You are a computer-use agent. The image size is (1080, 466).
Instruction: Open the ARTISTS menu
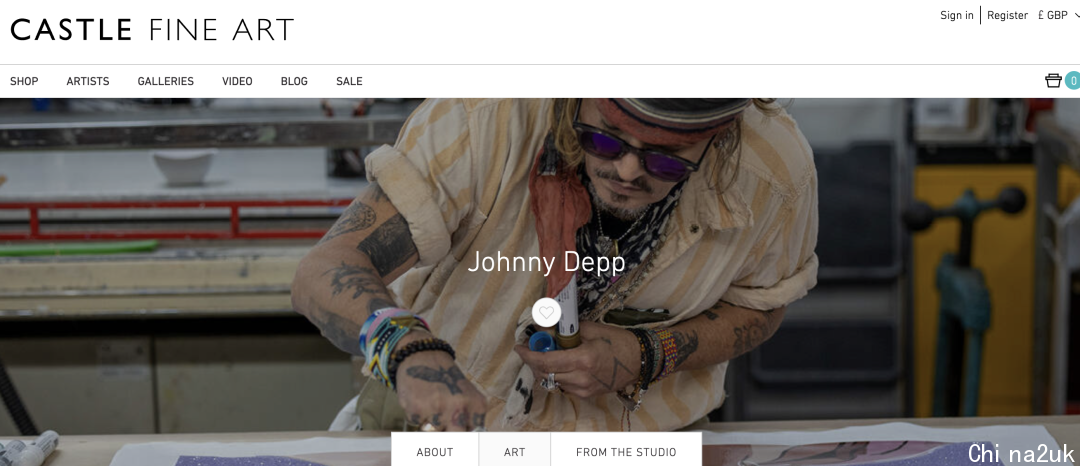pos(88,81)
